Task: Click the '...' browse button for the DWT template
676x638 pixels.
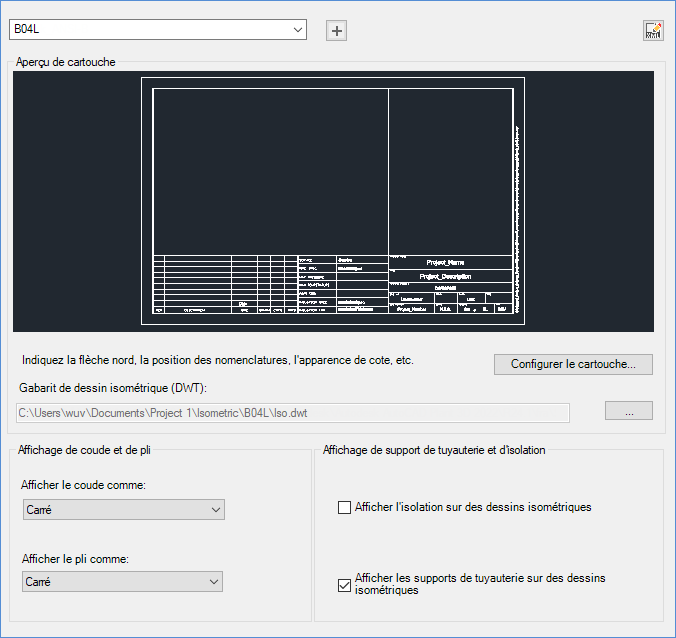Action: coord(629,410)
